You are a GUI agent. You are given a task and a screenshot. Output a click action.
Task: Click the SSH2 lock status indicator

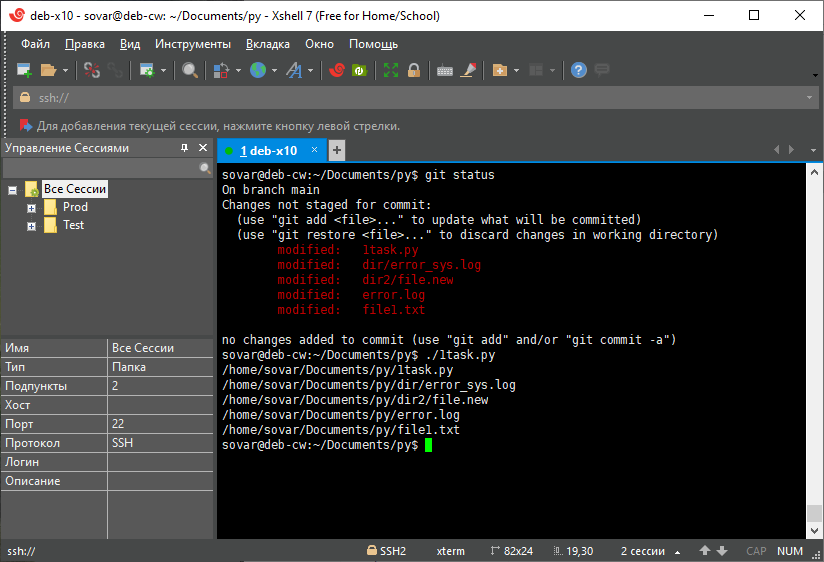pos(387,550)
